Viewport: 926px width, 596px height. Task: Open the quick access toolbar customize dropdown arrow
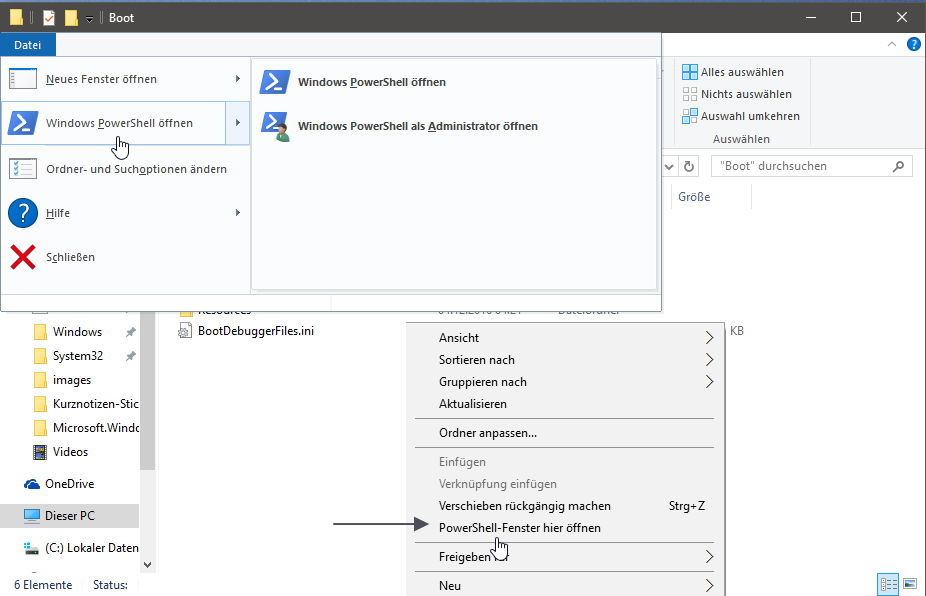pos(89,19)
